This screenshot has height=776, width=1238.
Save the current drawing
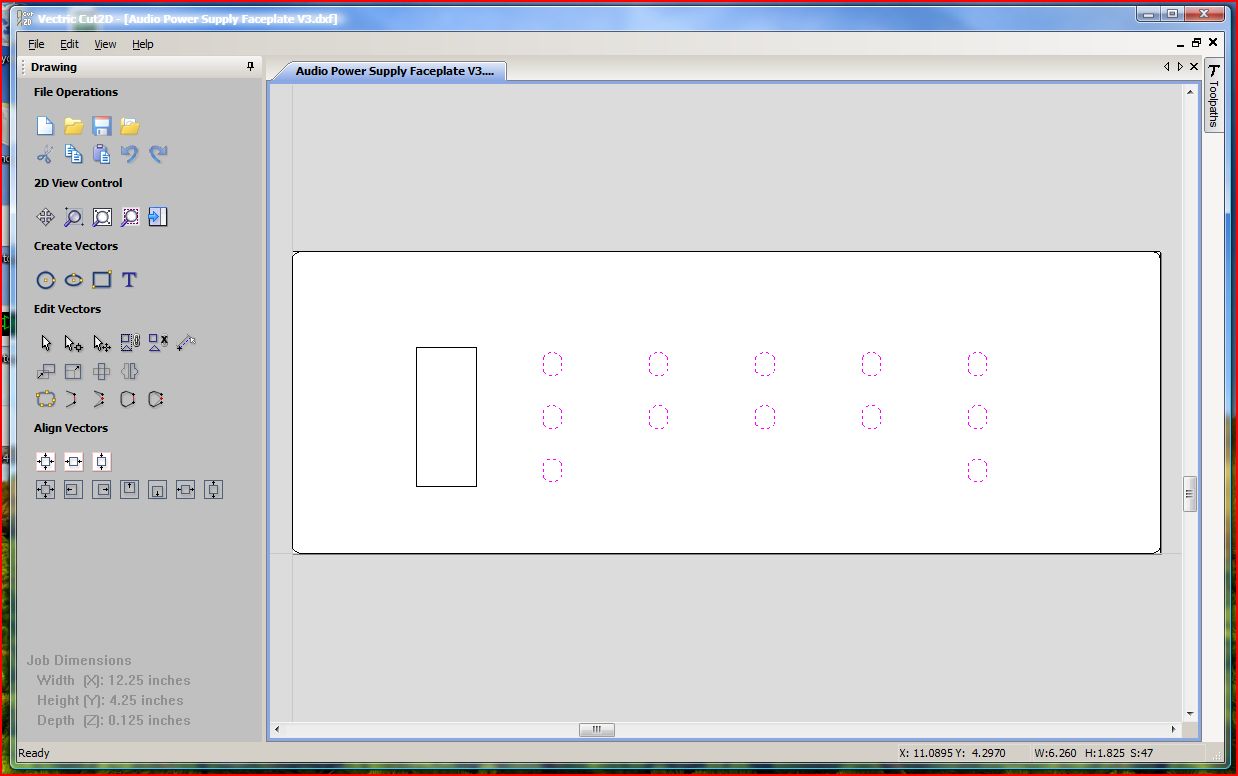click(100, 125)
